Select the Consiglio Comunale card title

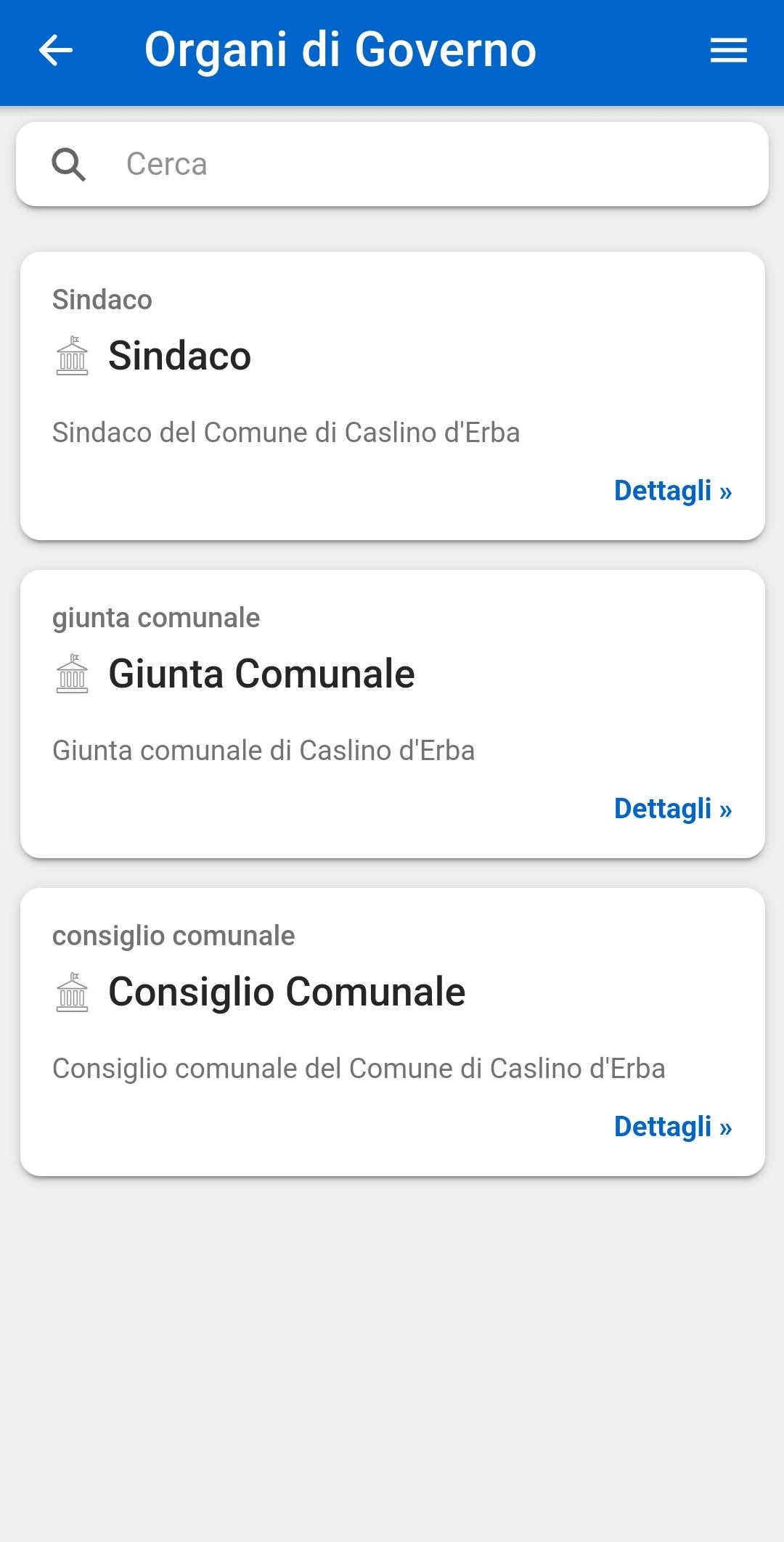287,992
